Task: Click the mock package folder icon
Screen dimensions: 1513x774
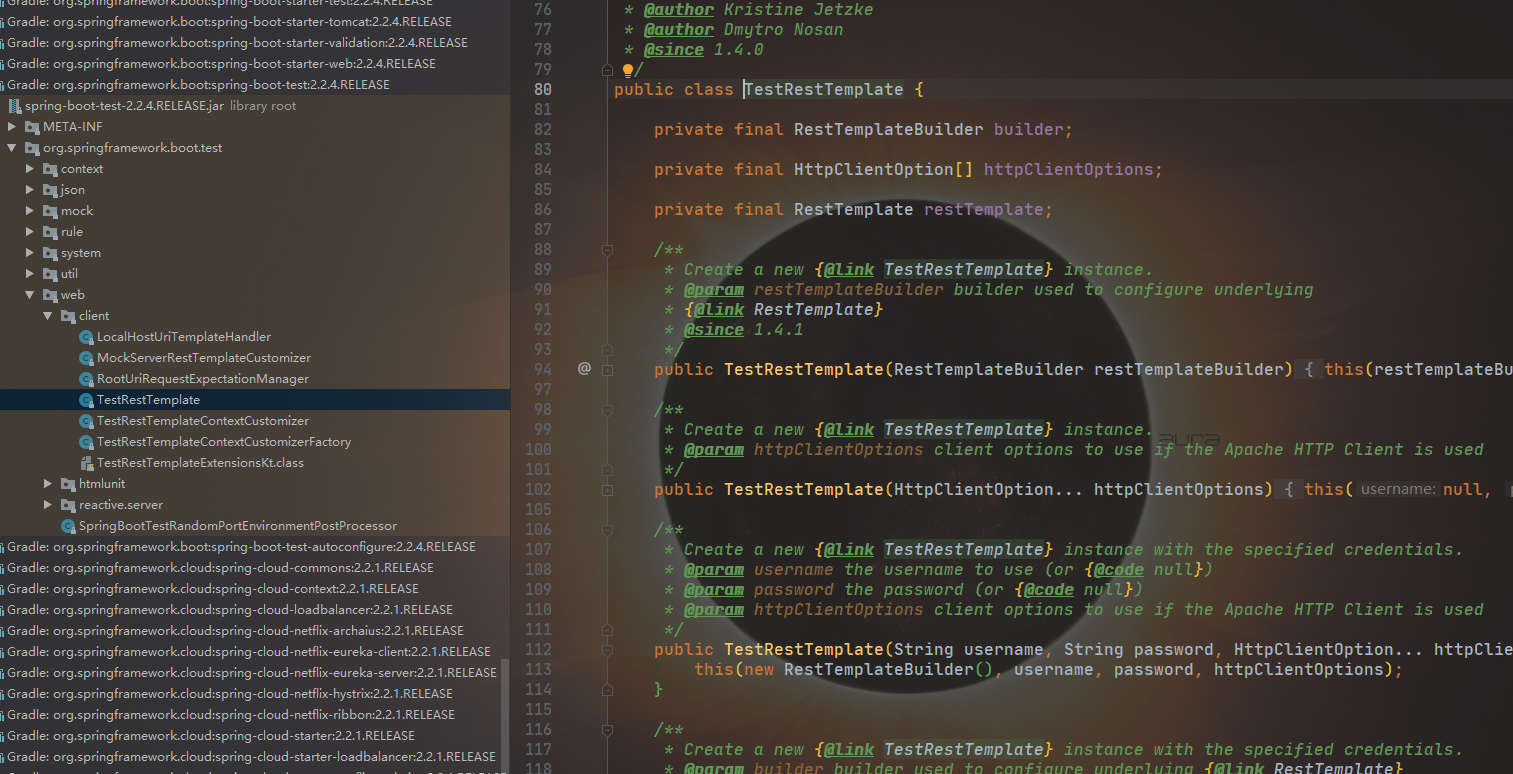Action: (50, 211)
